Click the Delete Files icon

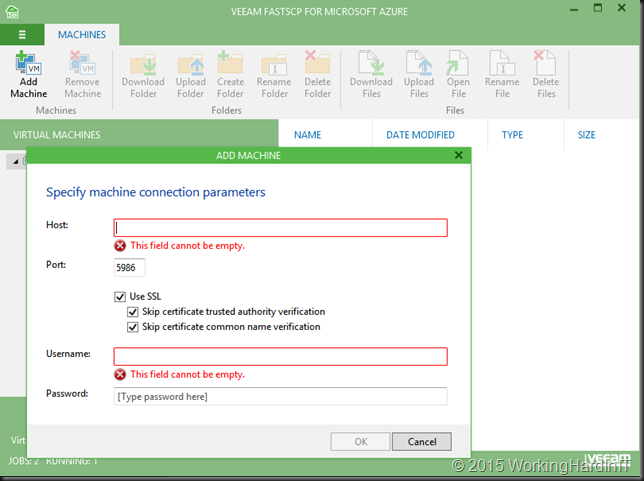545,63
